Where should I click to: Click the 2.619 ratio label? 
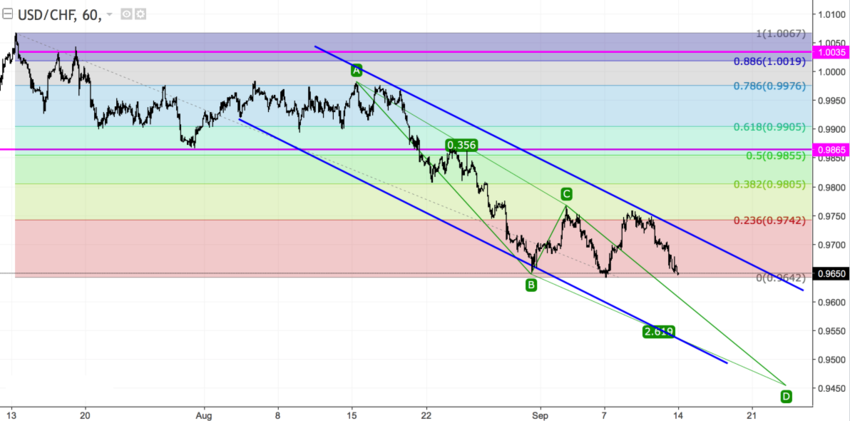658,331
